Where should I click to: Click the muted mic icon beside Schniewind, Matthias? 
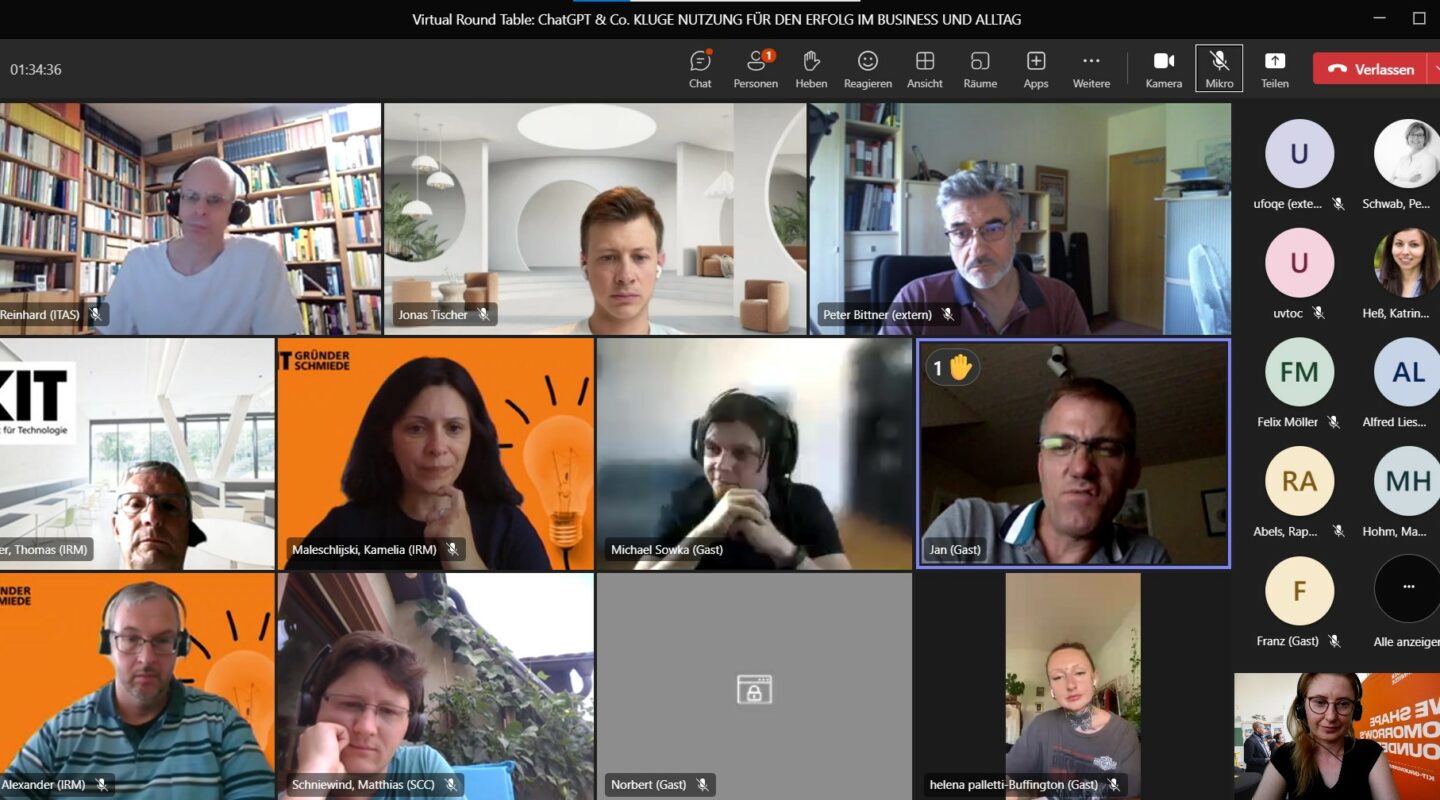tap(451, 785)
